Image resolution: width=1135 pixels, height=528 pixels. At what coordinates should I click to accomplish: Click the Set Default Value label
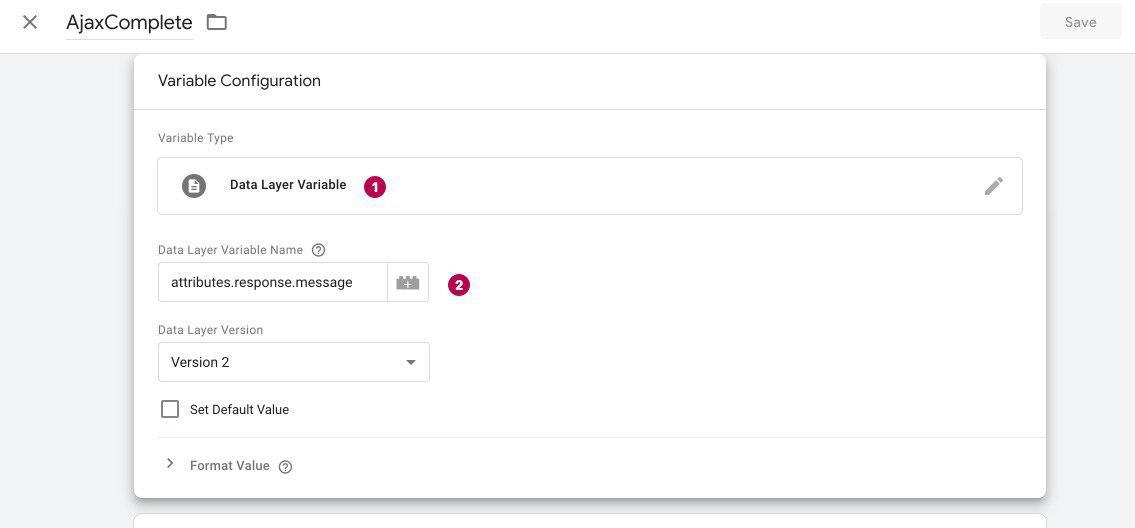239,409
